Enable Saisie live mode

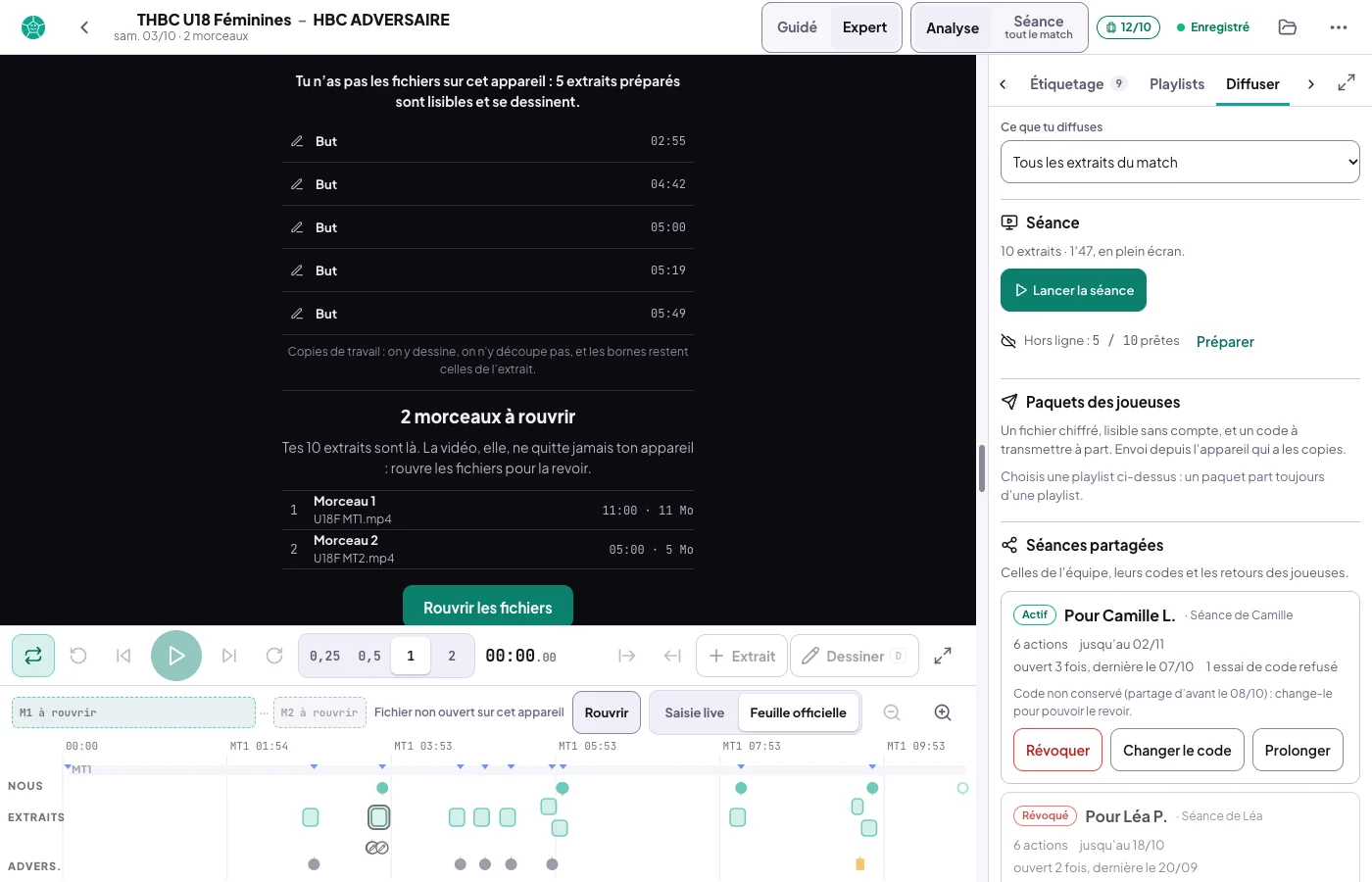tap(695, 712)
